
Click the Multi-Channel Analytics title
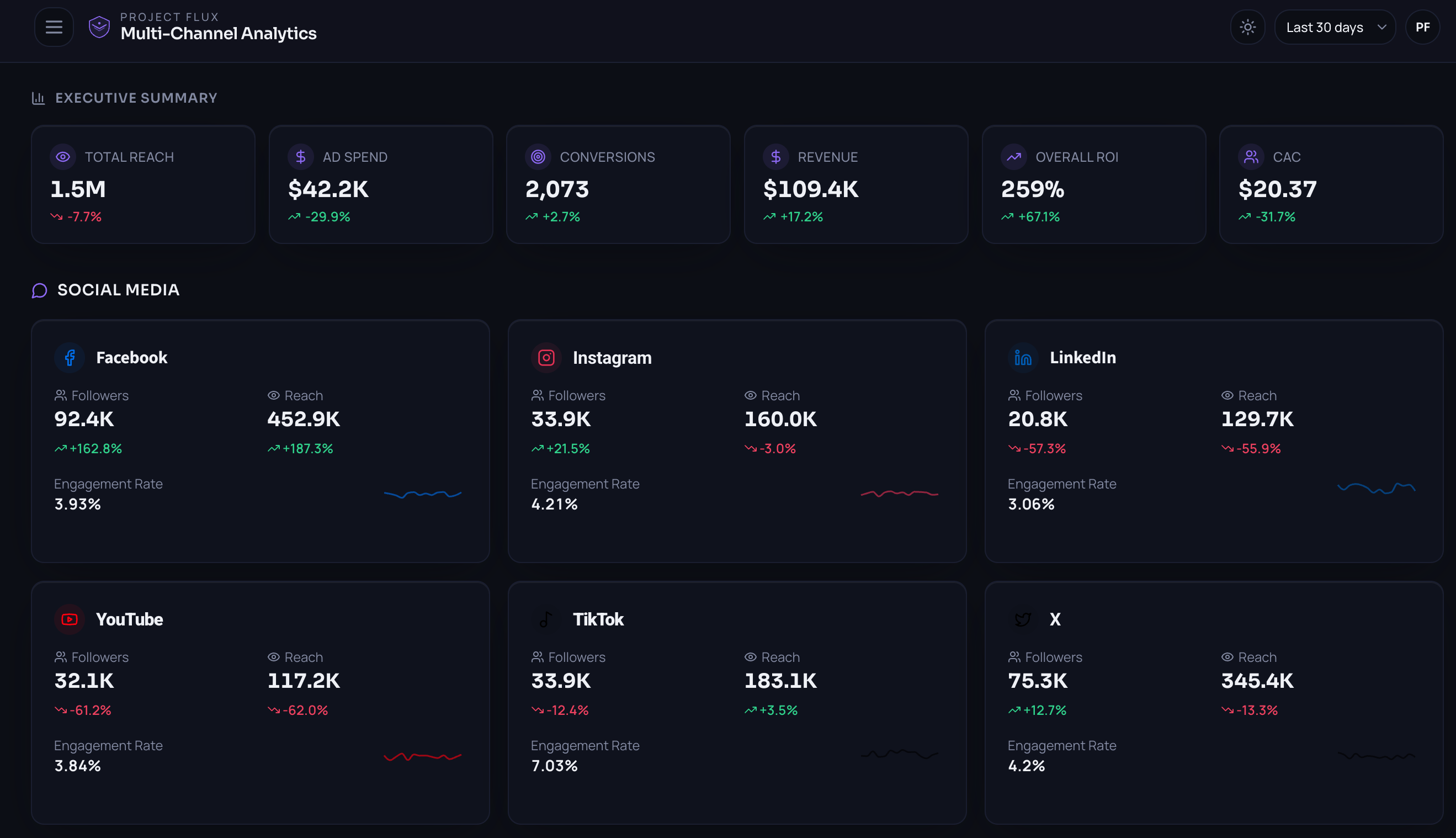click(x=219, y=33)
